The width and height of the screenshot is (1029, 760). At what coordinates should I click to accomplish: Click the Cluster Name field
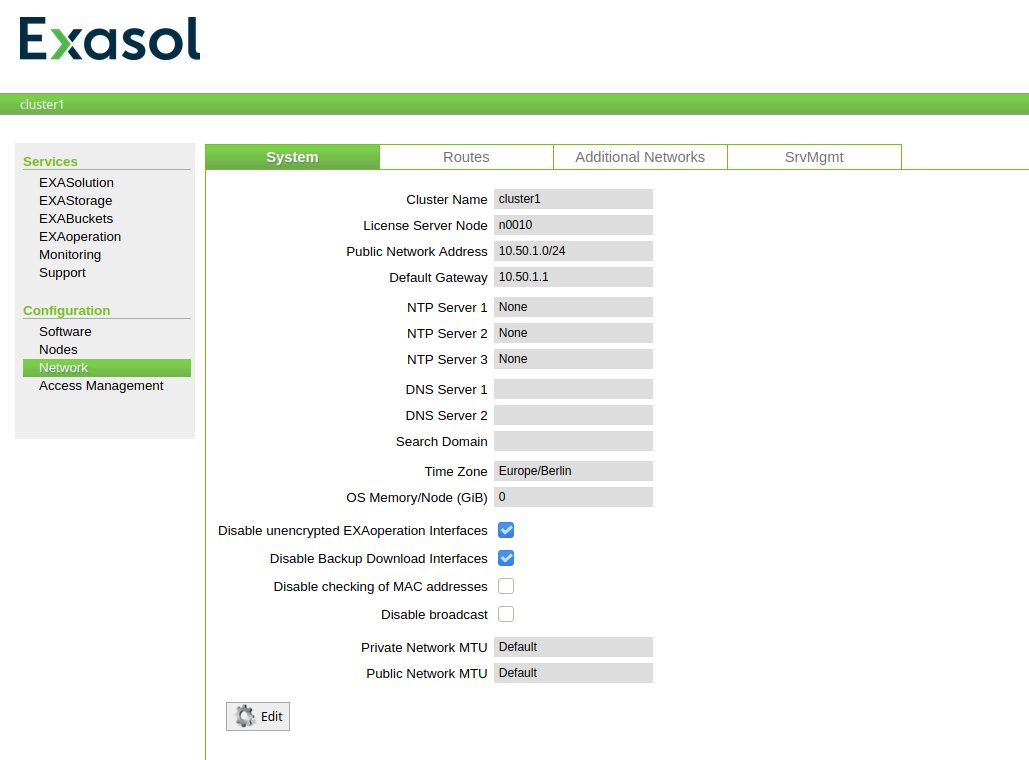[x=574, y=199]
